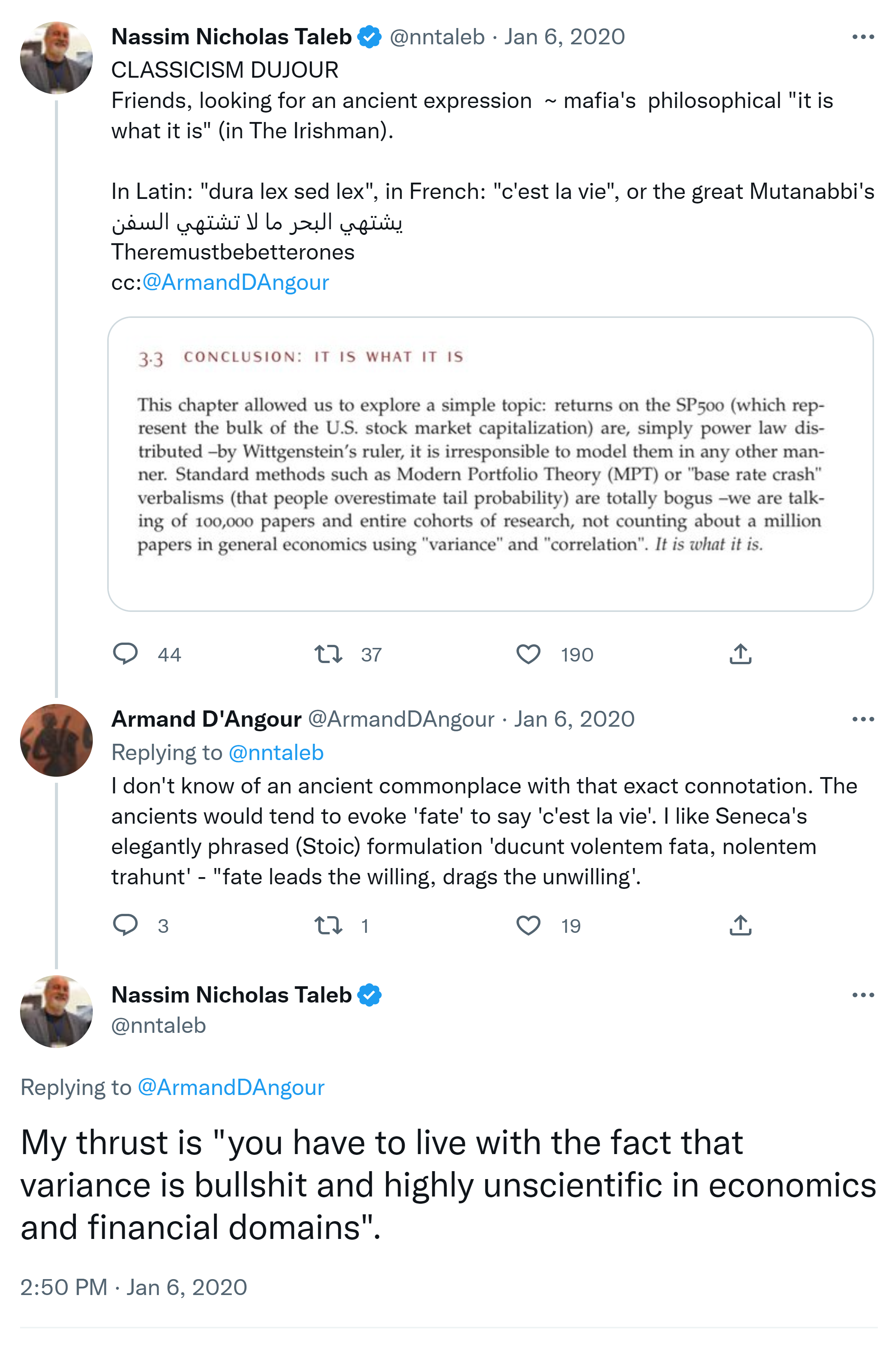
Task: Reply to Armand D'Angour's tweet
Action: point(125,925)
